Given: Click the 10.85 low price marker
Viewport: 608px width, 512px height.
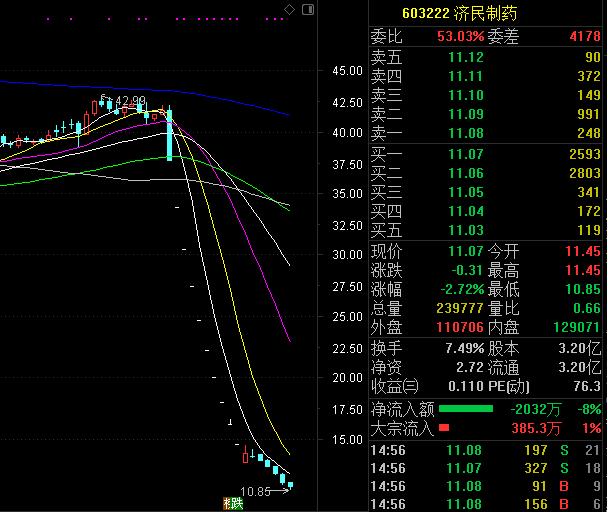Looking at the screenshot, I should 257,492.
